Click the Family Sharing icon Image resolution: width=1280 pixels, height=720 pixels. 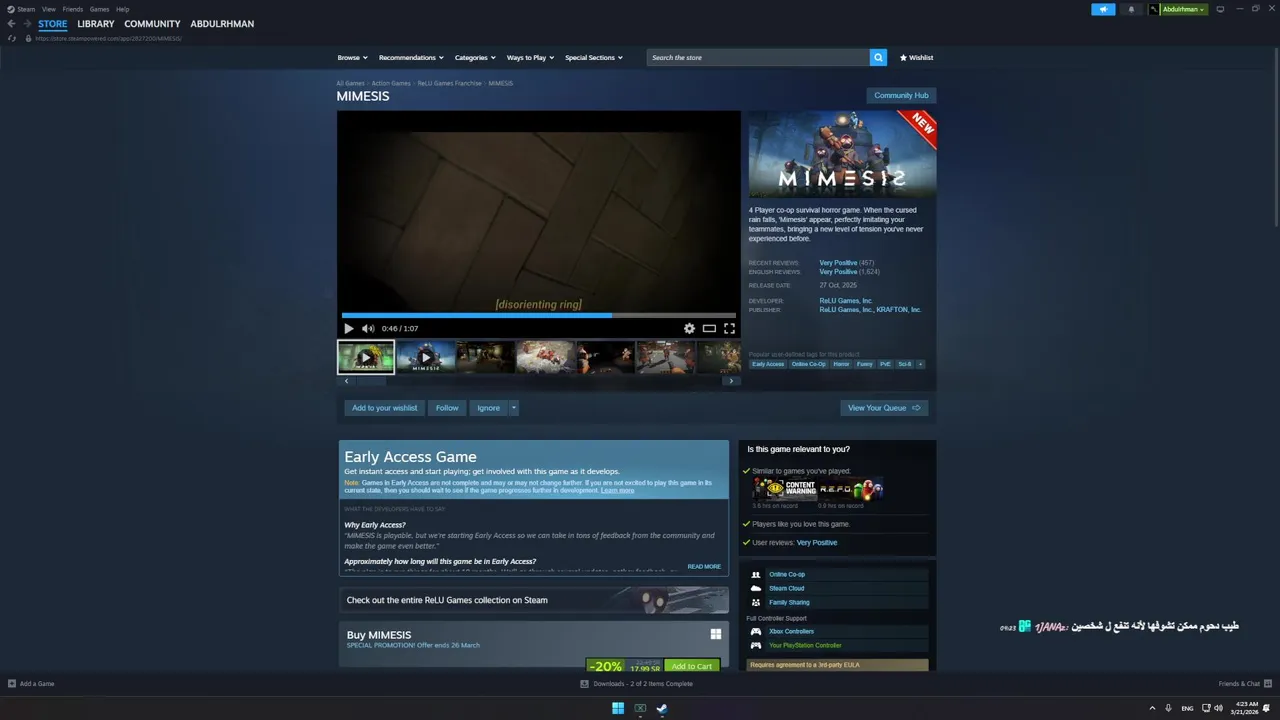click(x=756, y=603)
